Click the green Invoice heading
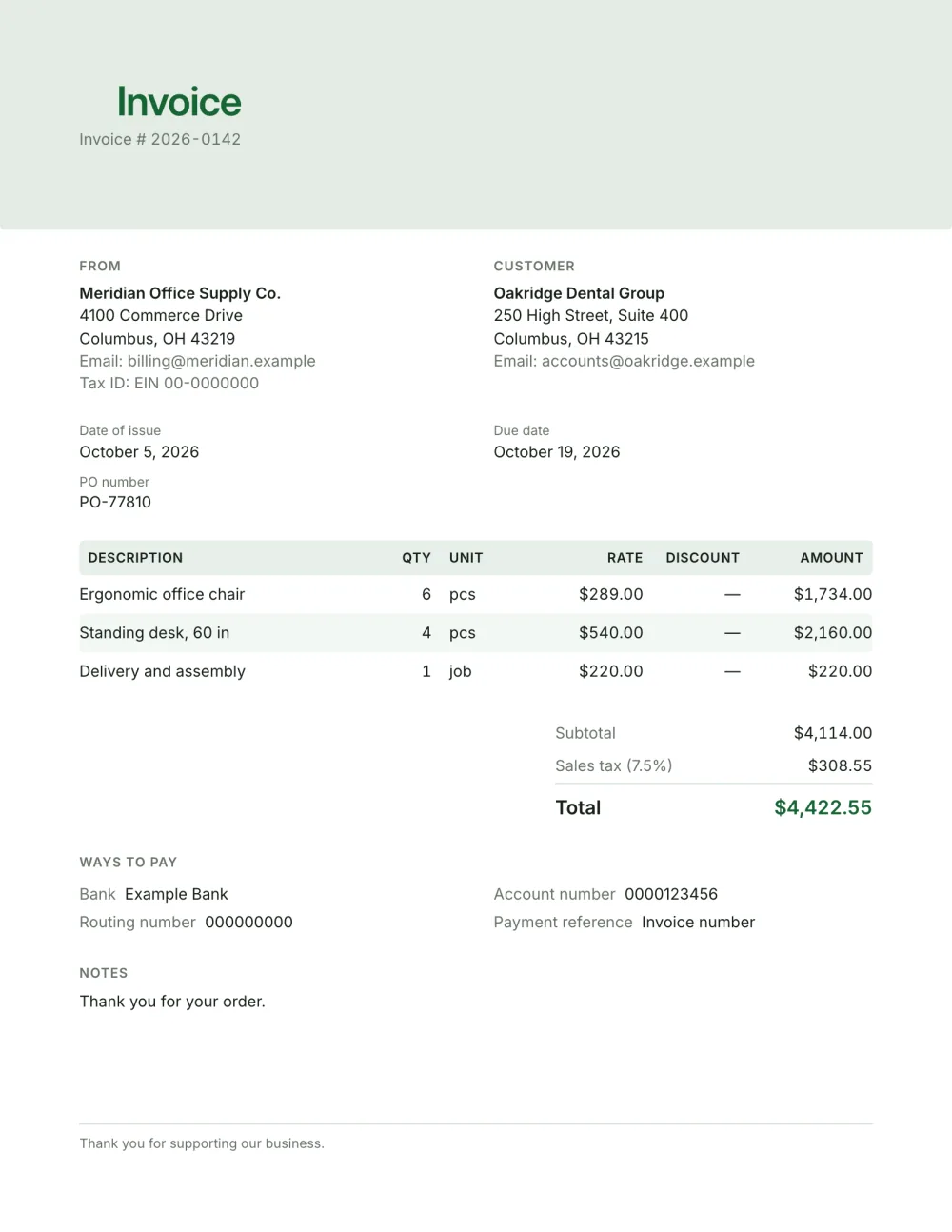The image size is (952, 1232). click(x=179, y=102)
